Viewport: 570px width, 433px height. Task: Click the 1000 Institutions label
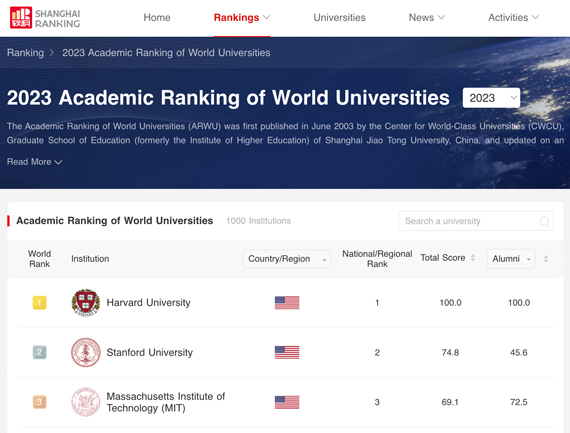(x=258, y=221)
